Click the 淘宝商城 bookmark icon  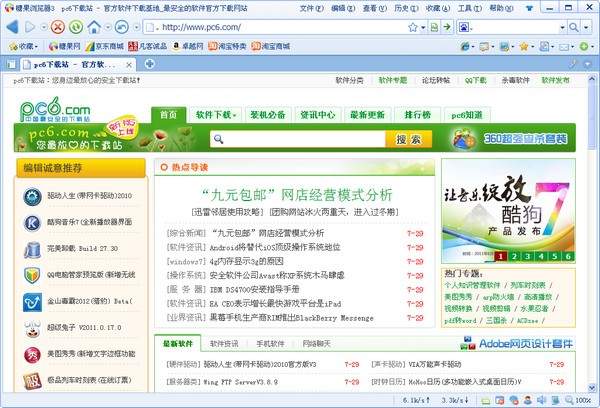pyautogui.click(x=256, y=46)
